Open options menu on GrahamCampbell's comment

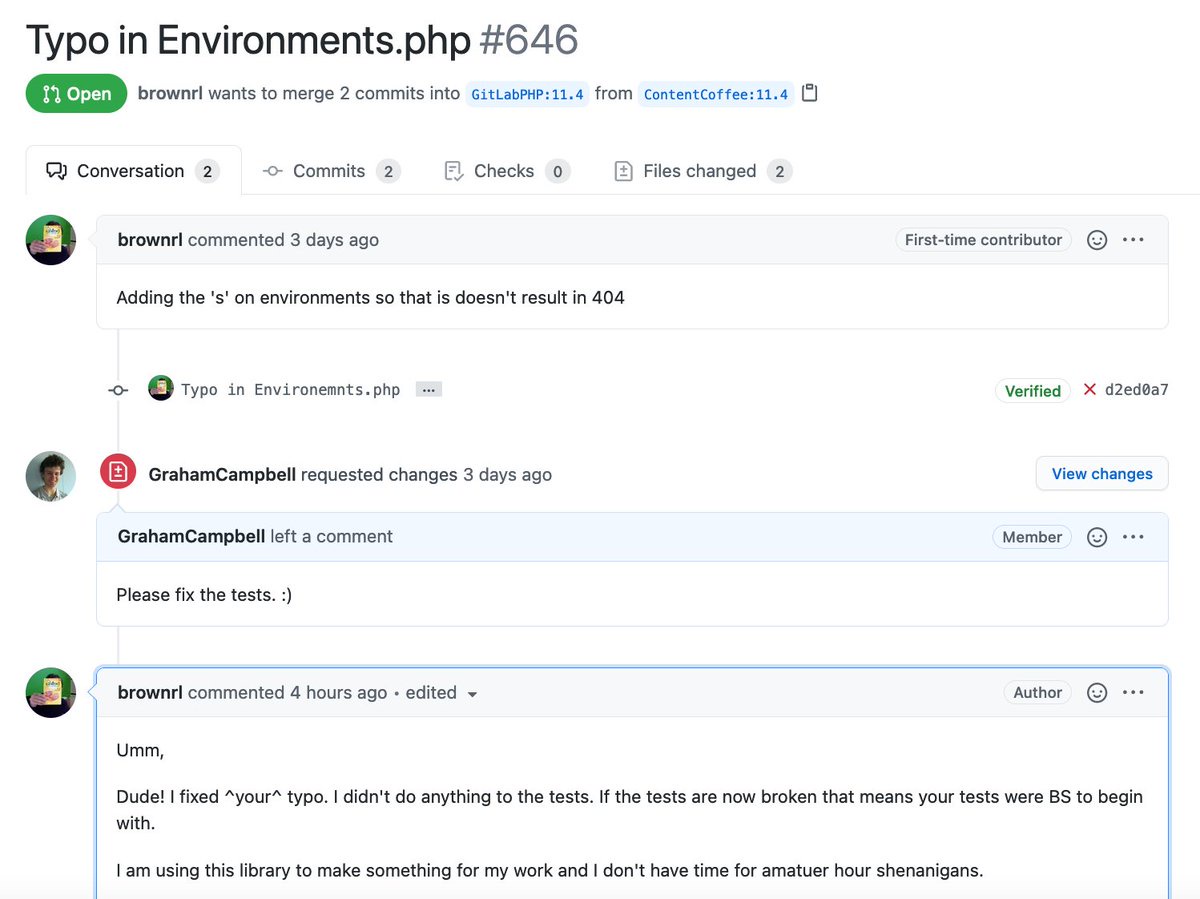pyautogui.click(x=1133, y=537)
